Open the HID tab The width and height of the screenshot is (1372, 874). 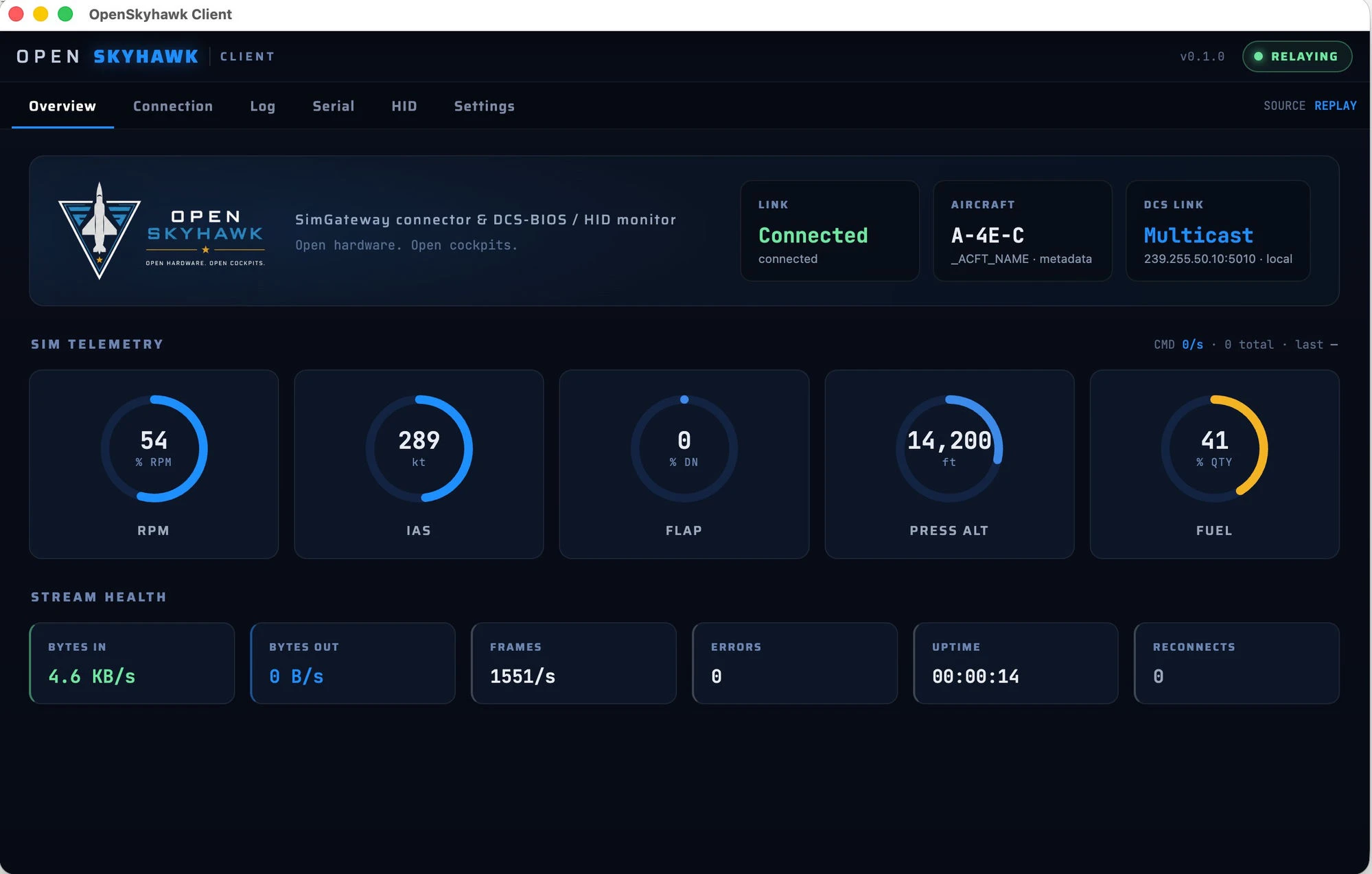404,106
